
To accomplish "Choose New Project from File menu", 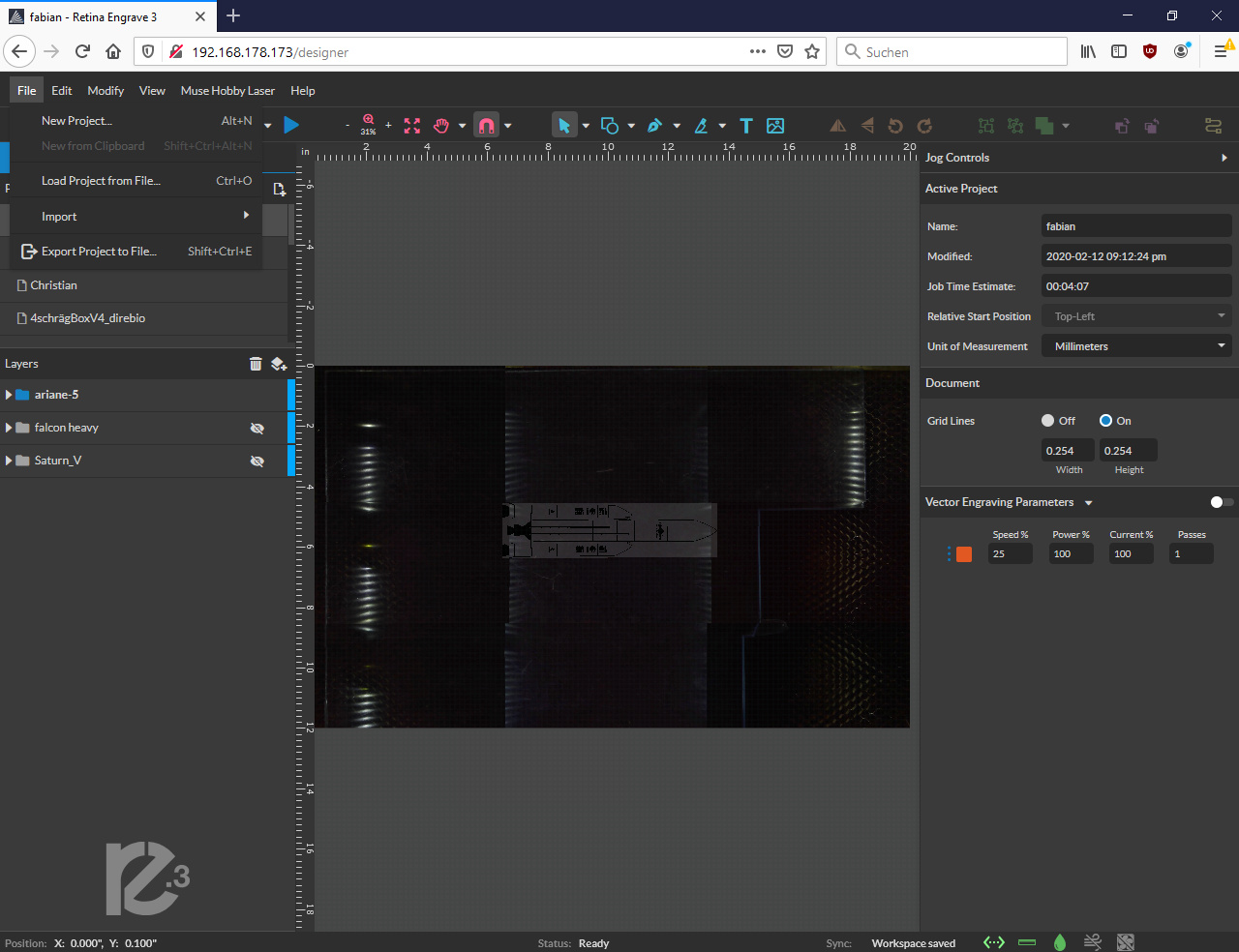I will coord(136,121).
